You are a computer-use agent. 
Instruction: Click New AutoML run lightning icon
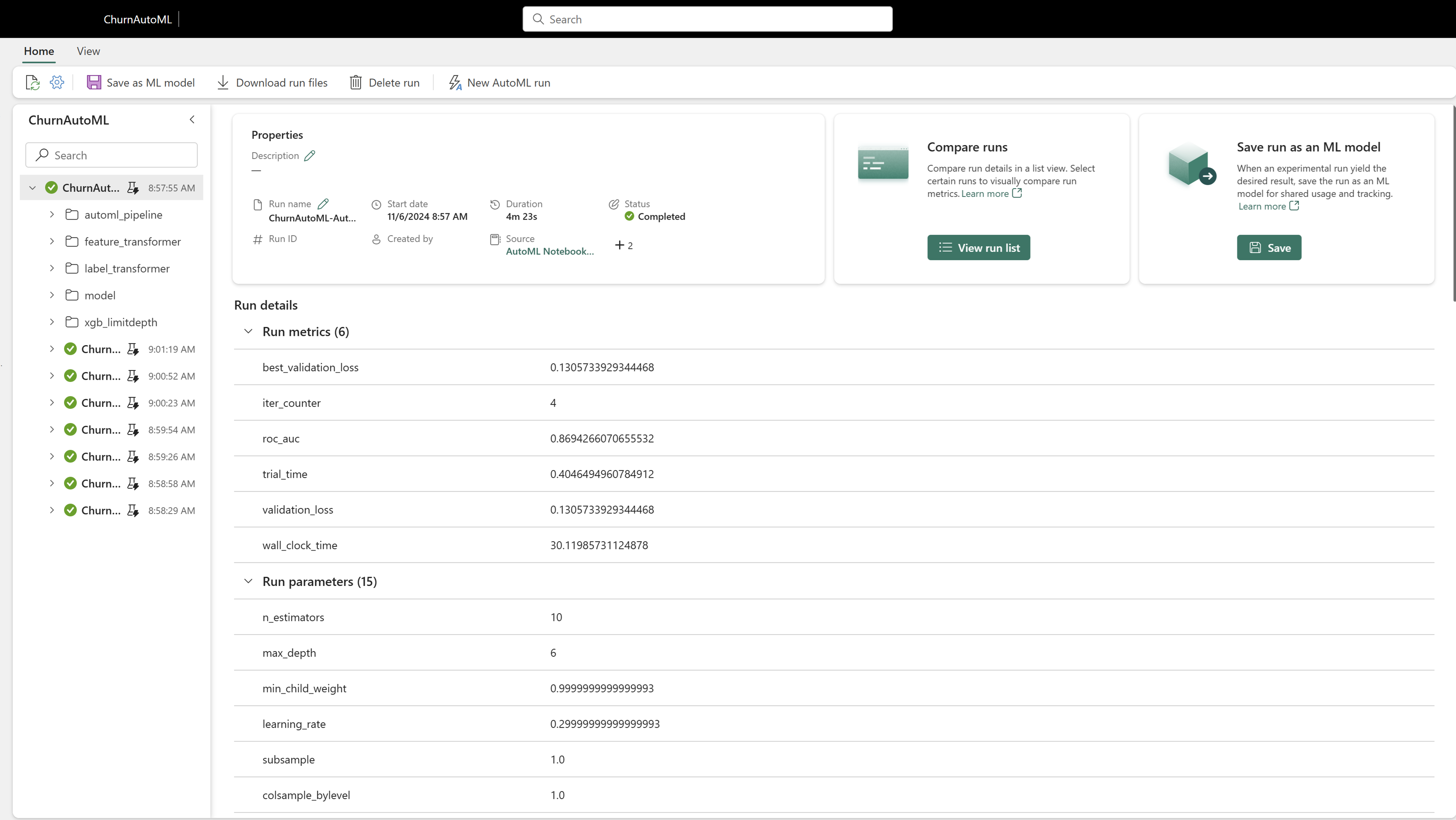(455, 82)
